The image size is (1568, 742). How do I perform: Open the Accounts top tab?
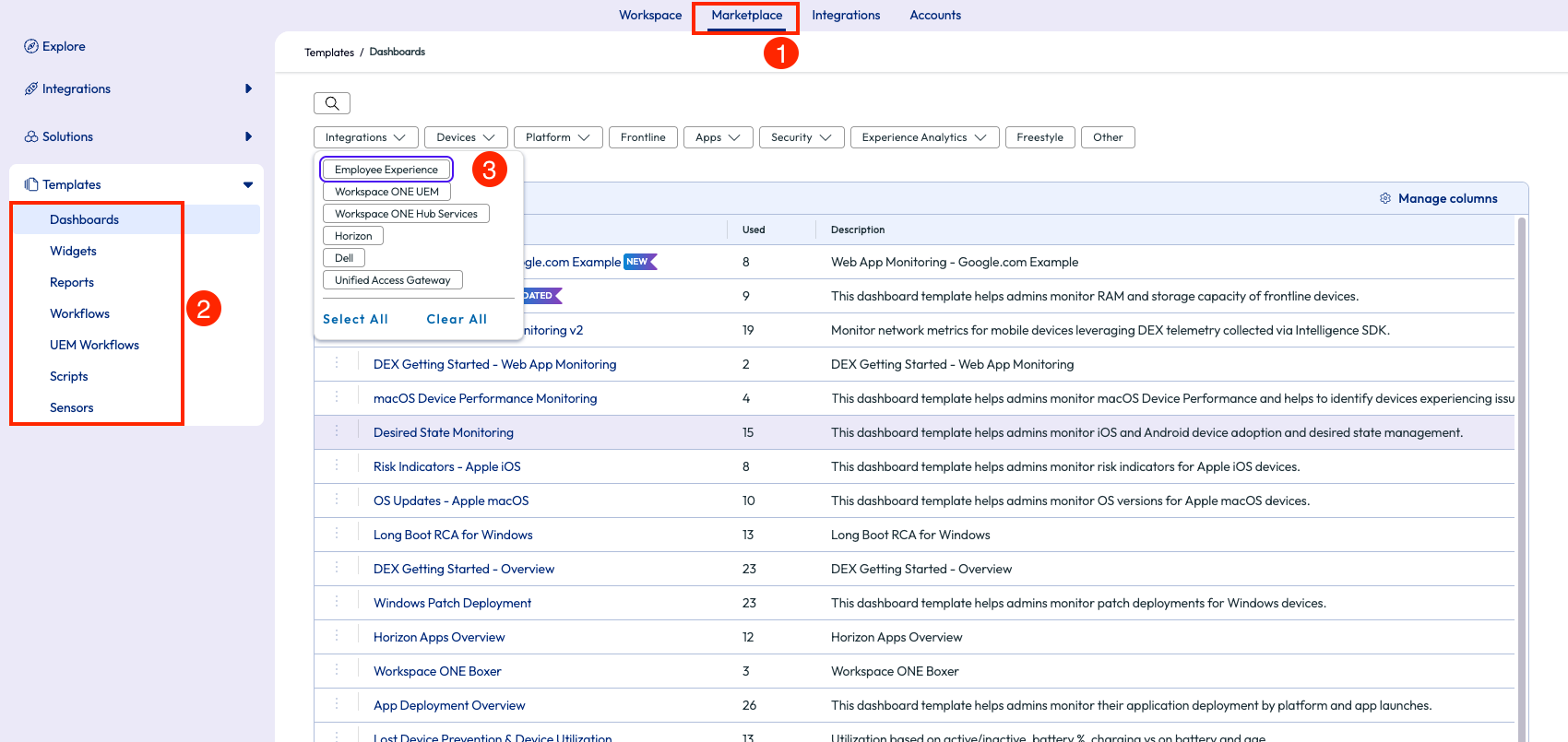[935, 15]
